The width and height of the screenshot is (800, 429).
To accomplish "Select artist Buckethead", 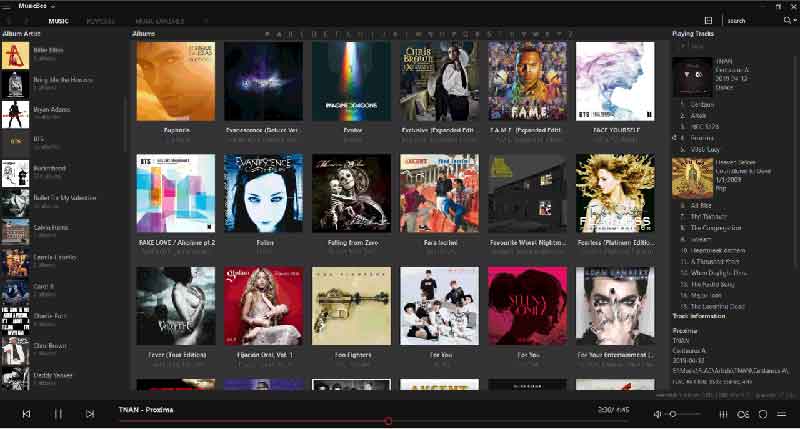I will 61,172.
